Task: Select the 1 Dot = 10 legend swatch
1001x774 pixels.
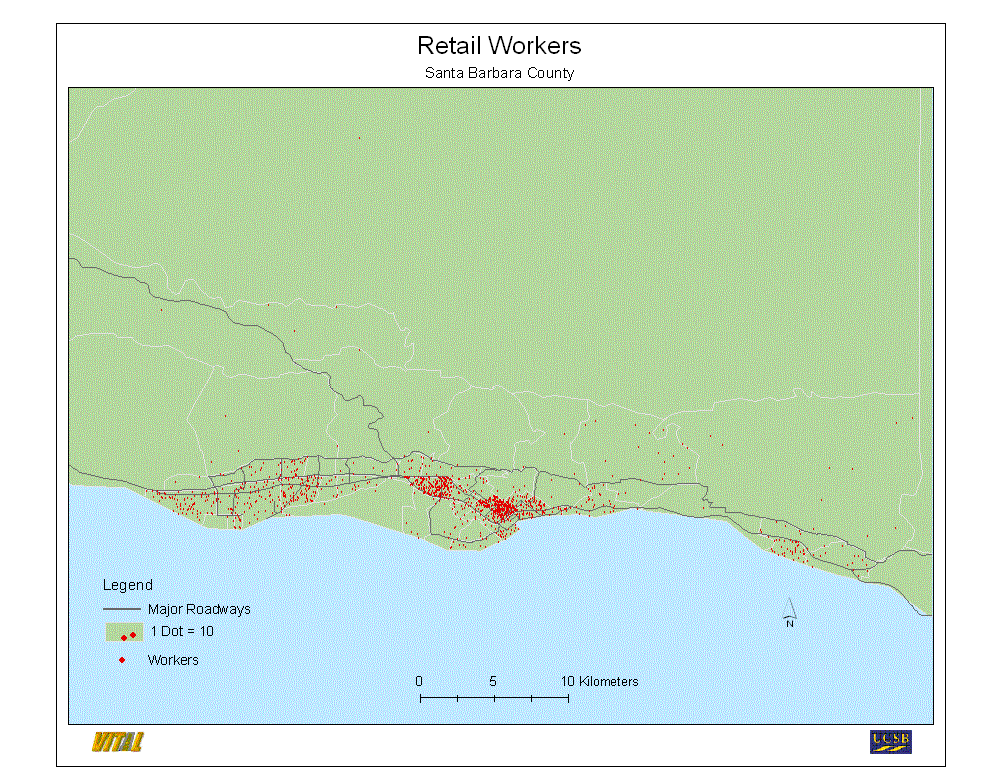Action: pyautogui.click(x=124, y=632)
